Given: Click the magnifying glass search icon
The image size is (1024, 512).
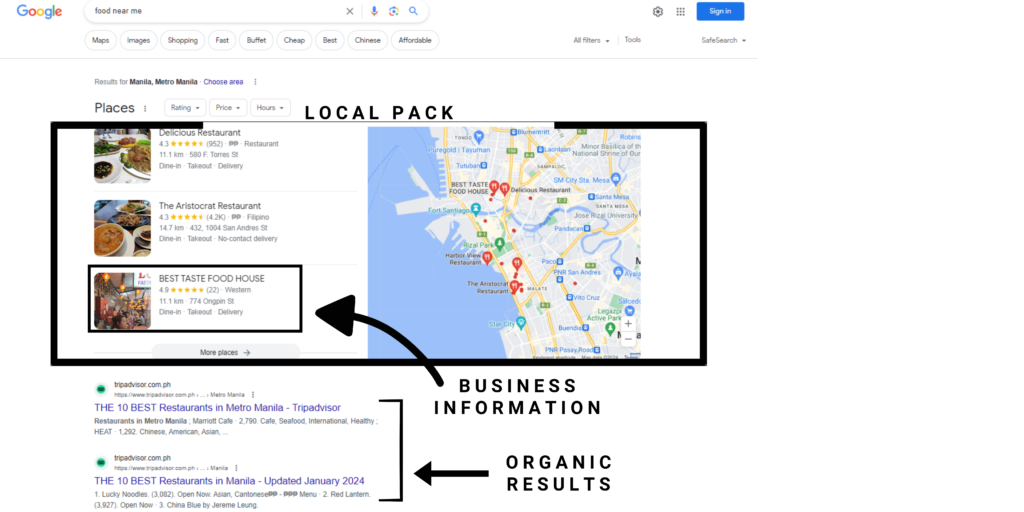Looking at the screenshot, I should click(412, 11).
